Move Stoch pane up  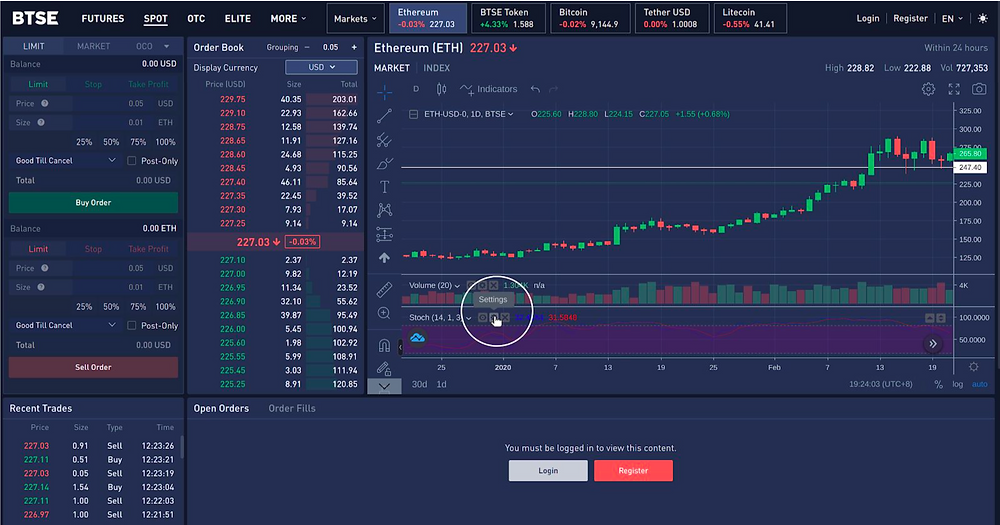tap(930, 318)
